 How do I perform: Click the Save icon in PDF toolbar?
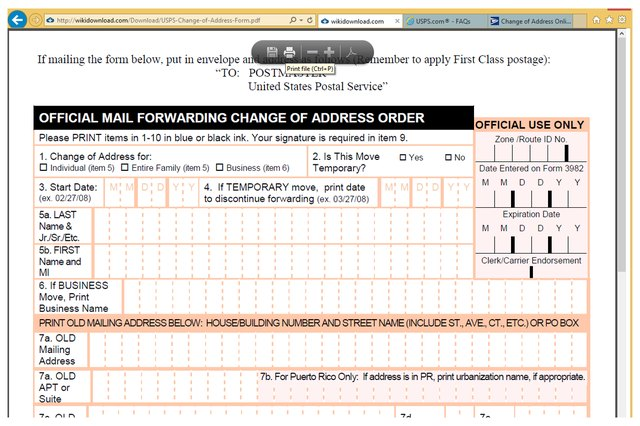point(272,52)
